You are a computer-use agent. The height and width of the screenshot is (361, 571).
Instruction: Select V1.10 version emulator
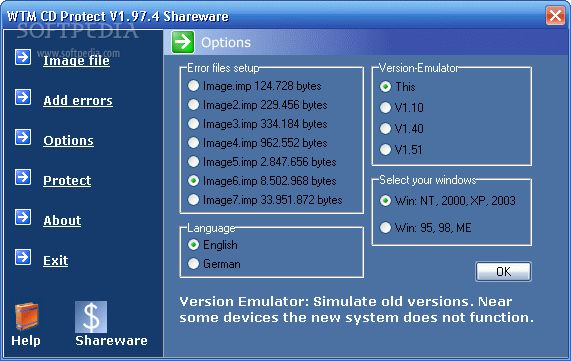402,107
